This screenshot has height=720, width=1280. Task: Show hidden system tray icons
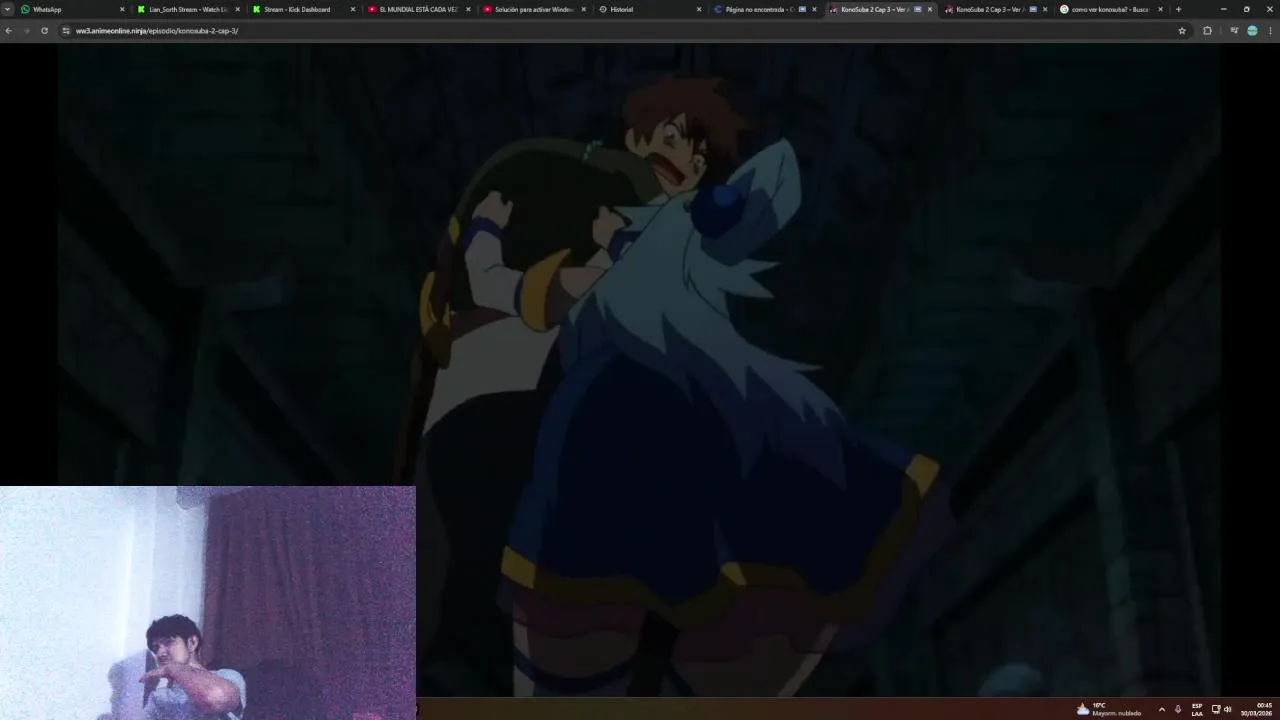pos(1161,709)
